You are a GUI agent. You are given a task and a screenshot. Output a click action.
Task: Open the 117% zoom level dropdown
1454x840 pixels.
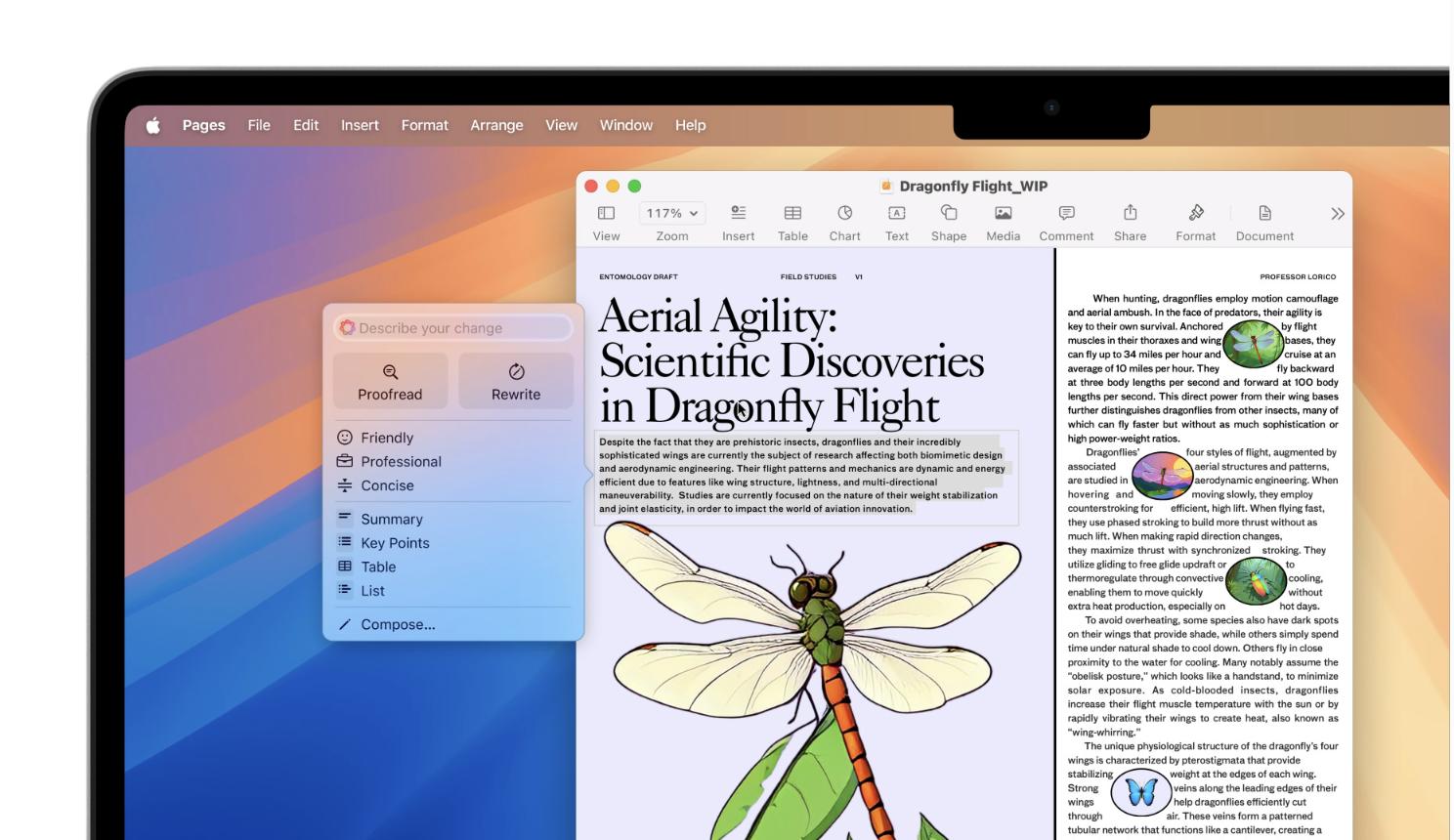click(x=671, y=212)
